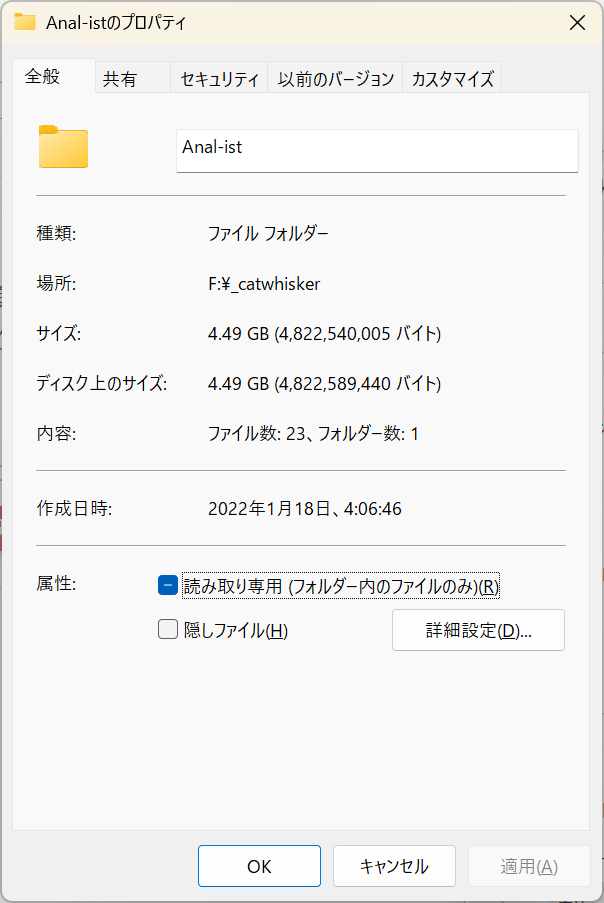Click the 作成日時 date value

305,509
